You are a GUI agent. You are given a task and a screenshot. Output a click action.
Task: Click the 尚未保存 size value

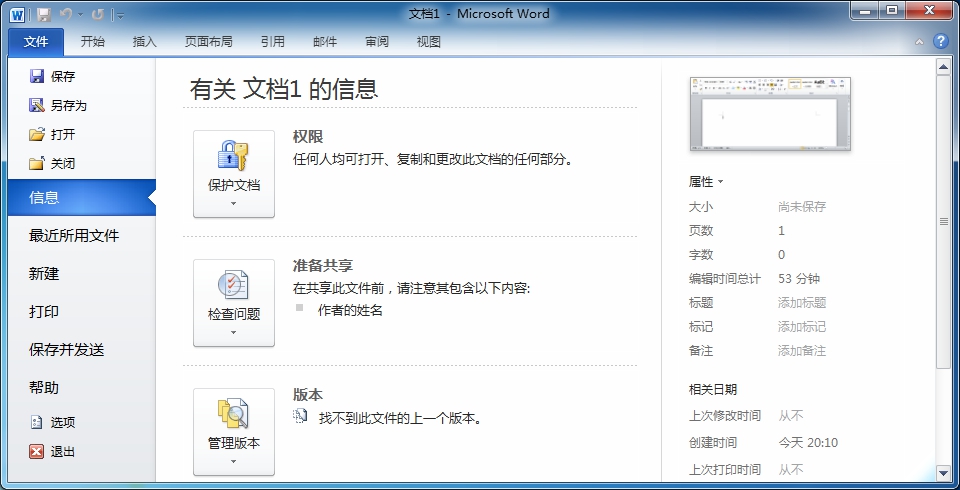click(x=801, y=206)
